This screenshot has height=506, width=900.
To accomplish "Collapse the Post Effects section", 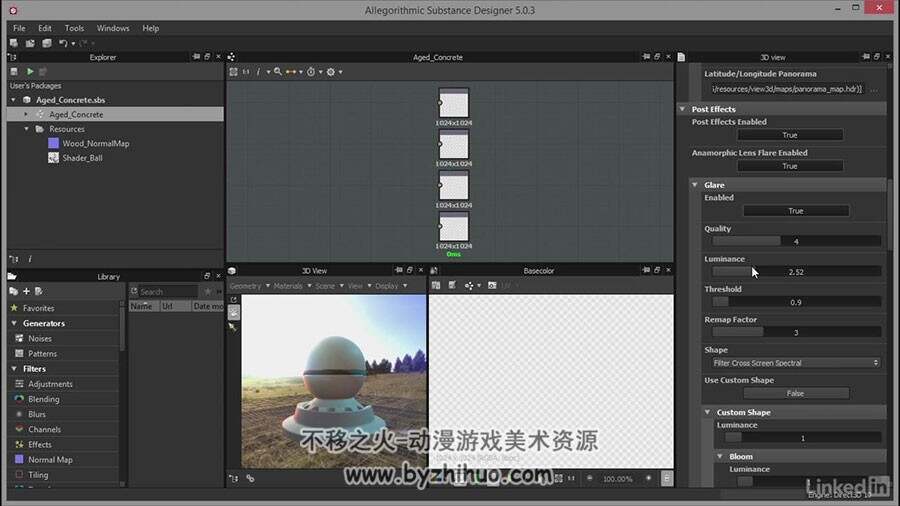I will (x=682, y=109).
